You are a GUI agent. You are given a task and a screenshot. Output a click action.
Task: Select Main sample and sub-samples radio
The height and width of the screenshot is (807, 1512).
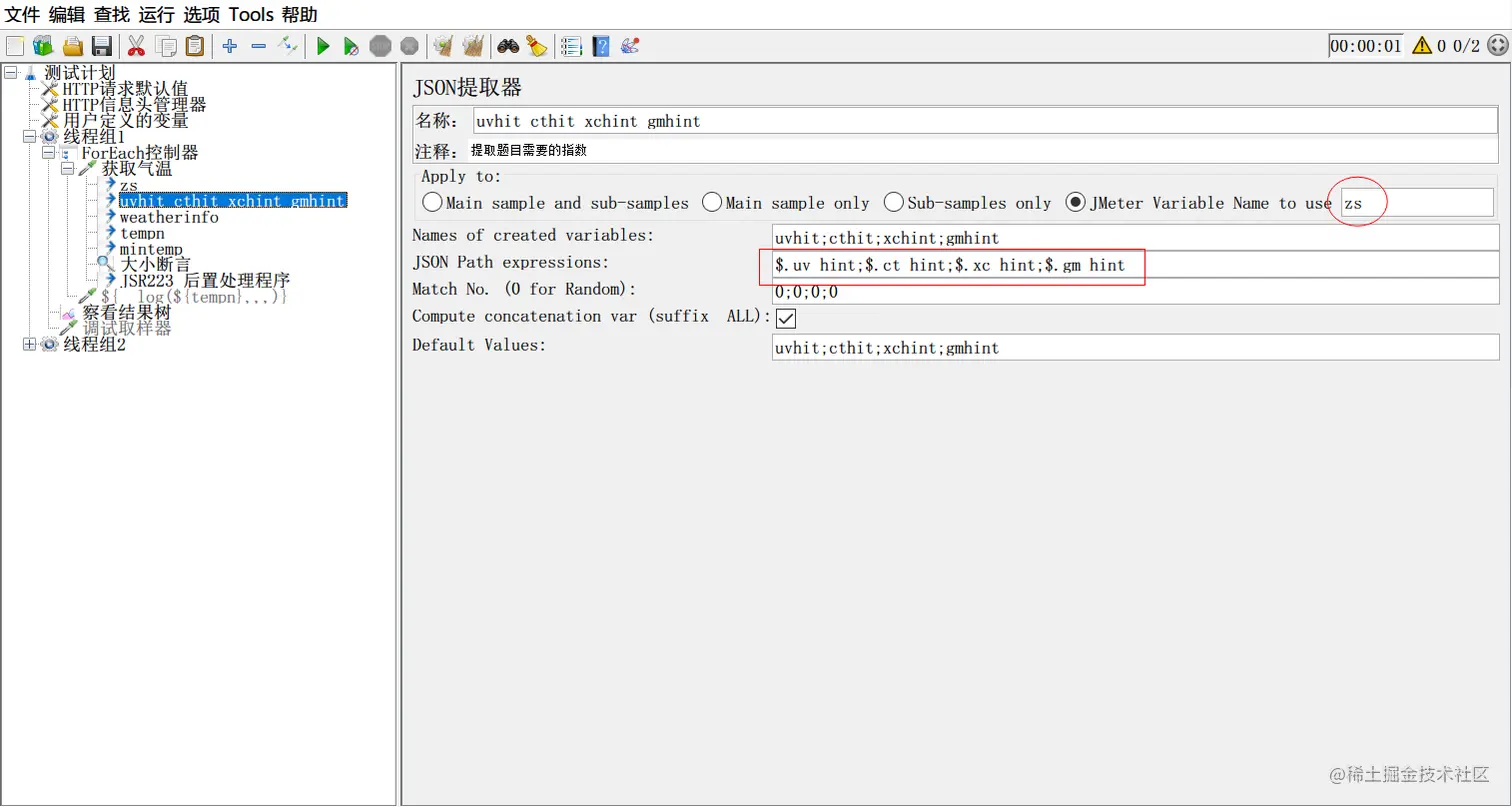pos(432,203)
